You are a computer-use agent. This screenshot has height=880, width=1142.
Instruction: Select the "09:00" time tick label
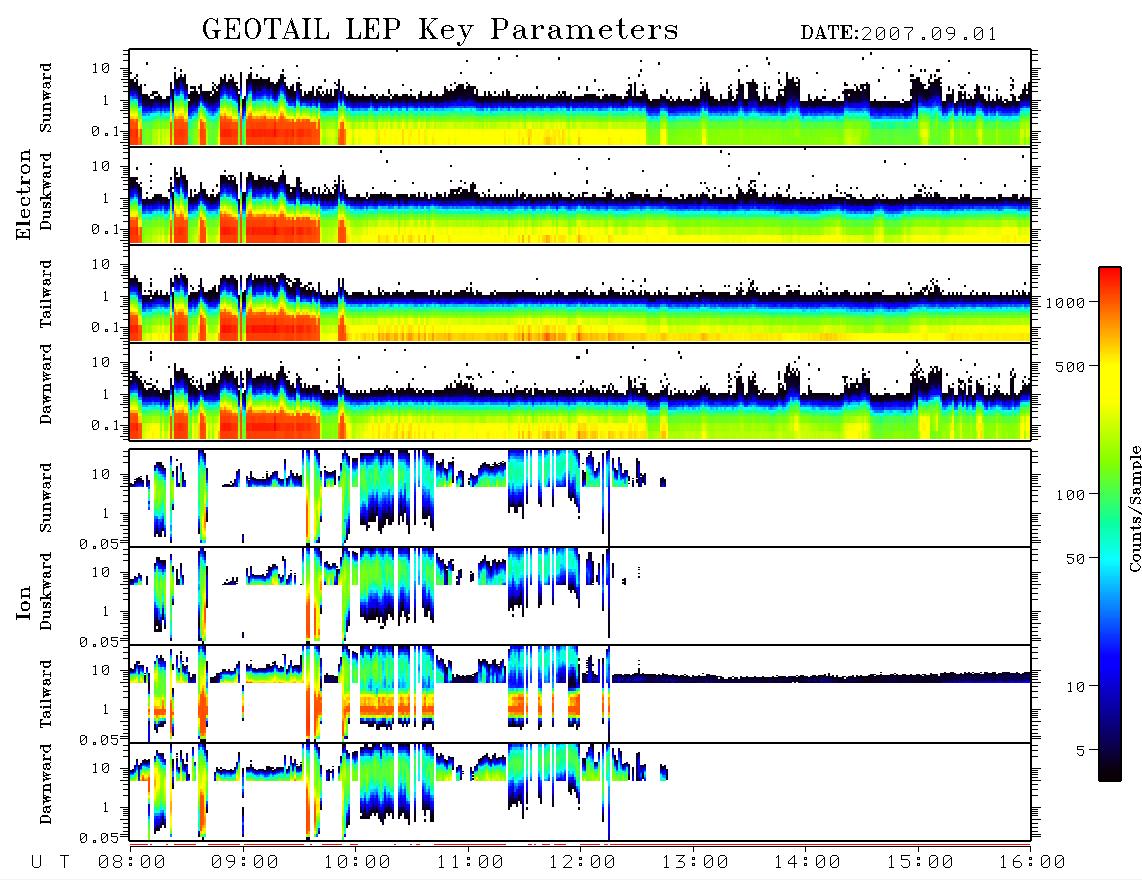click(245, 863)
